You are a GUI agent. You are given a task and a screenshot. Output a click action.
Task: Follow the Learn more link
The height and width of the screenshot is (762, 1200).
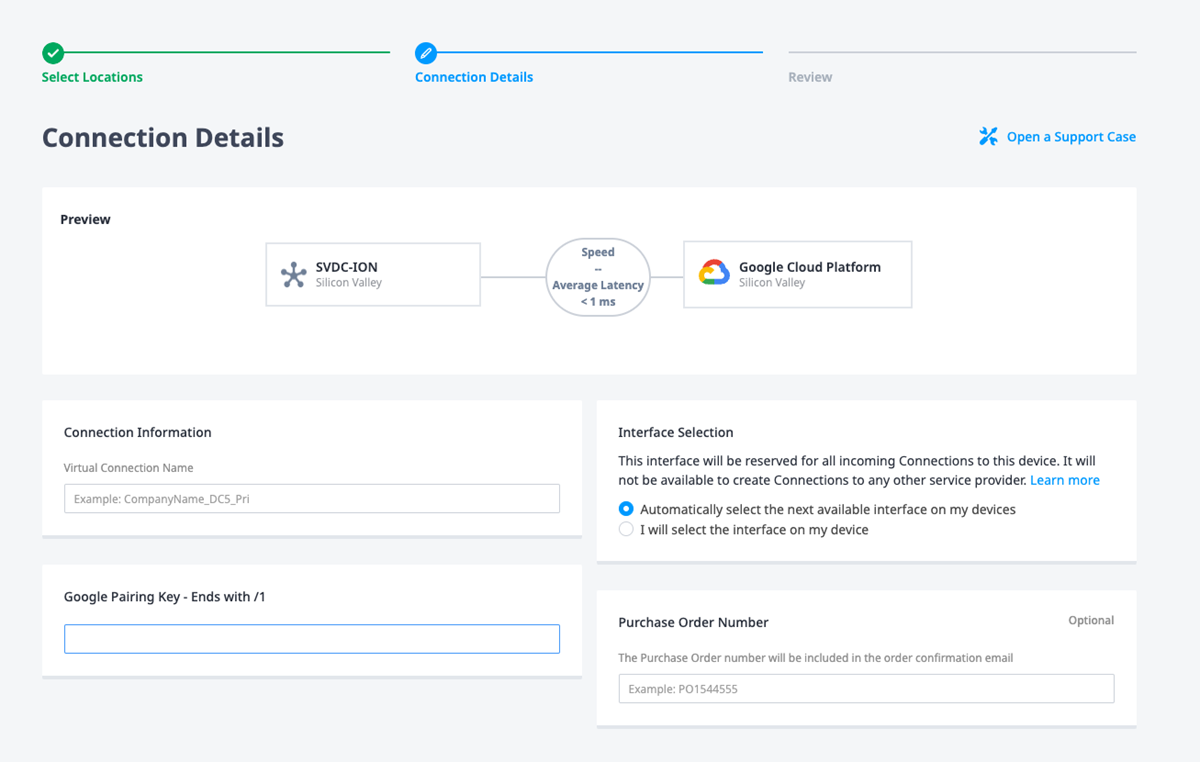point(1064,480)
